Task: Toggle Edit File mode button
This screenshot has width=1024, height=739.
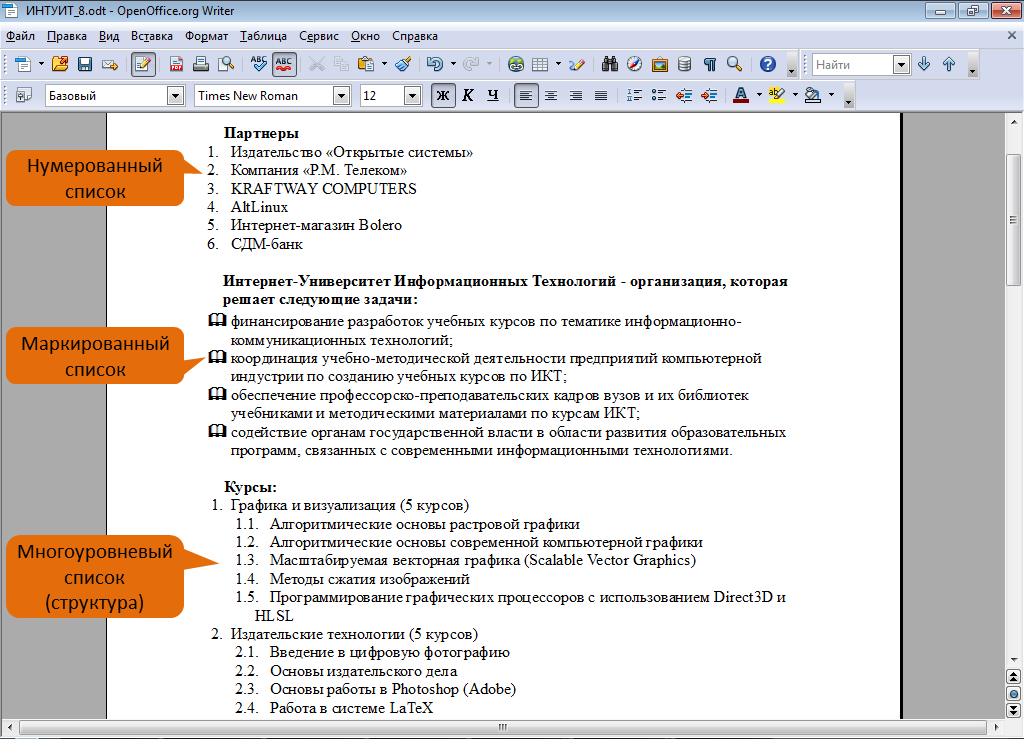Action: click(143, 64)
